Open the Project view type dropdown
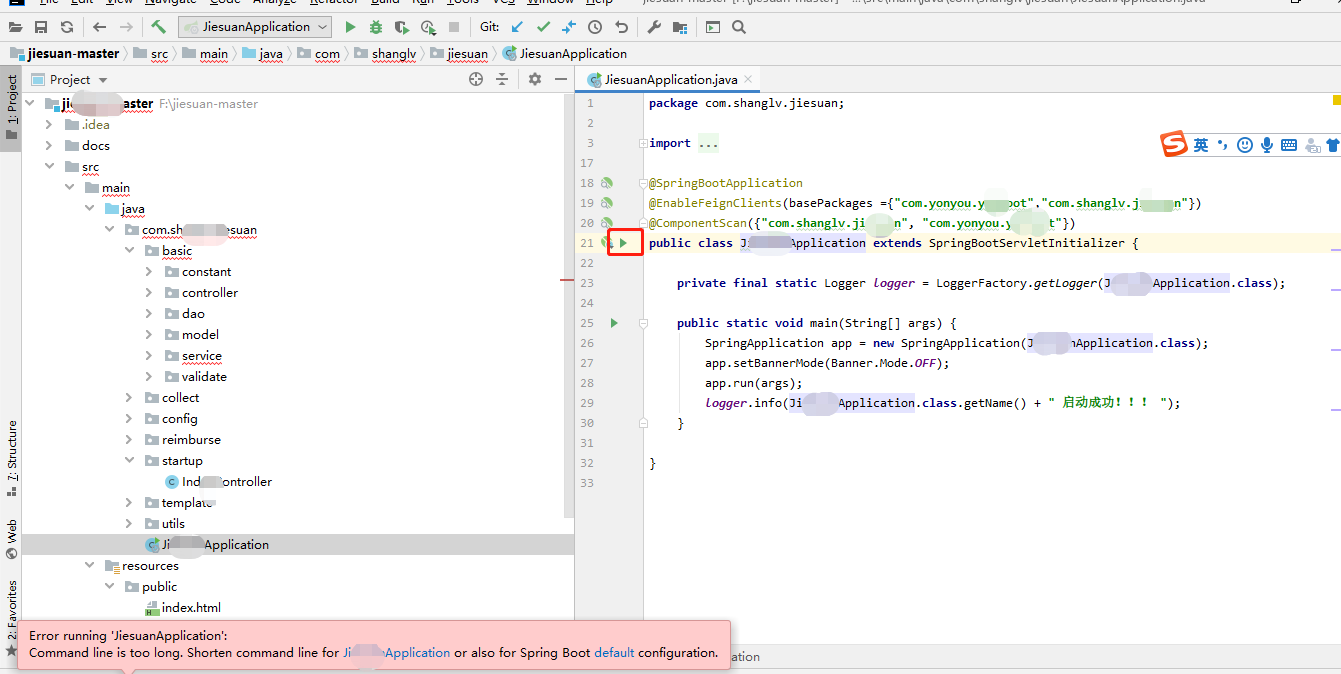 coord(97,79)
